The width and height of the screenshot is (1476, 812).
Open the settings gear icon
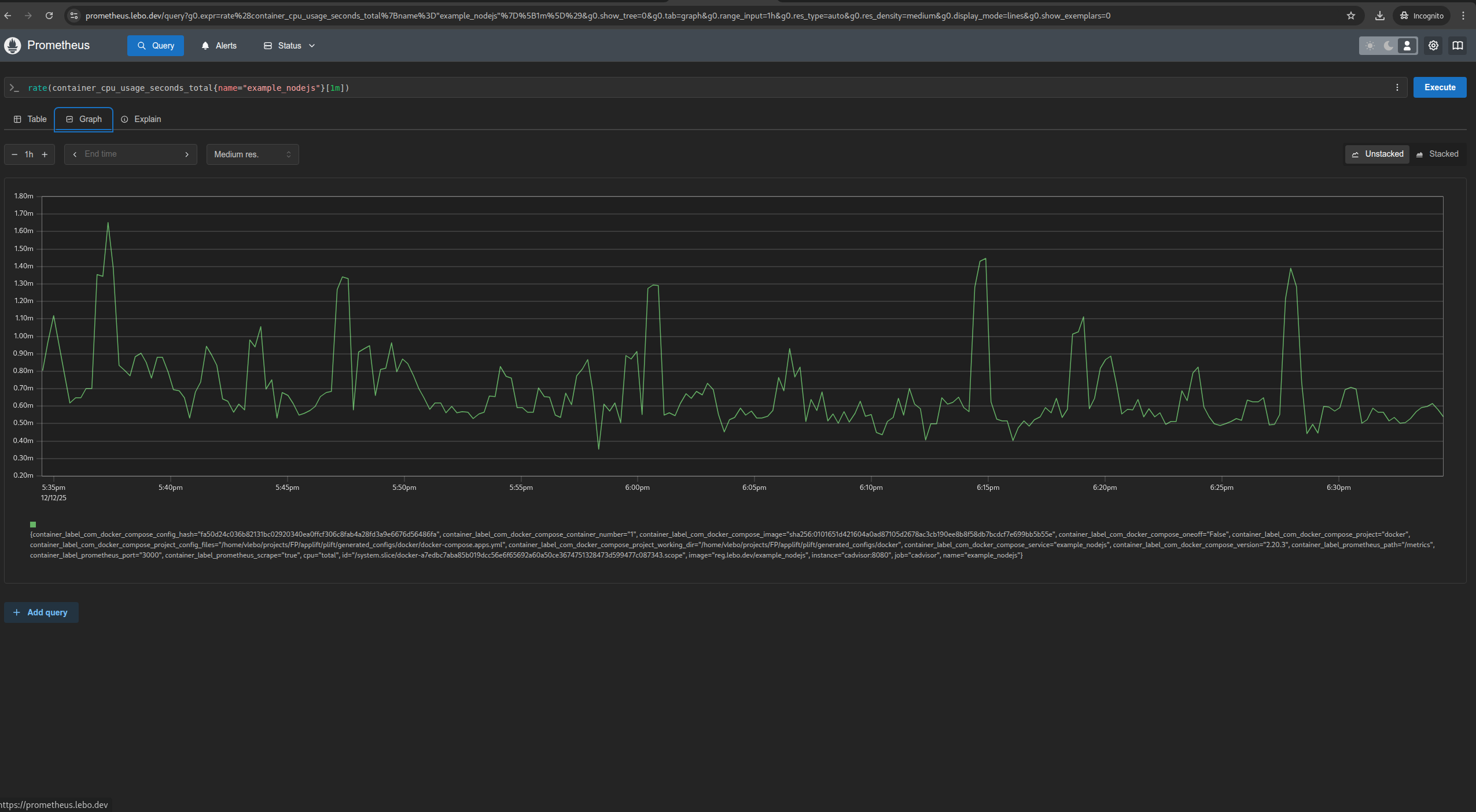1432,45
